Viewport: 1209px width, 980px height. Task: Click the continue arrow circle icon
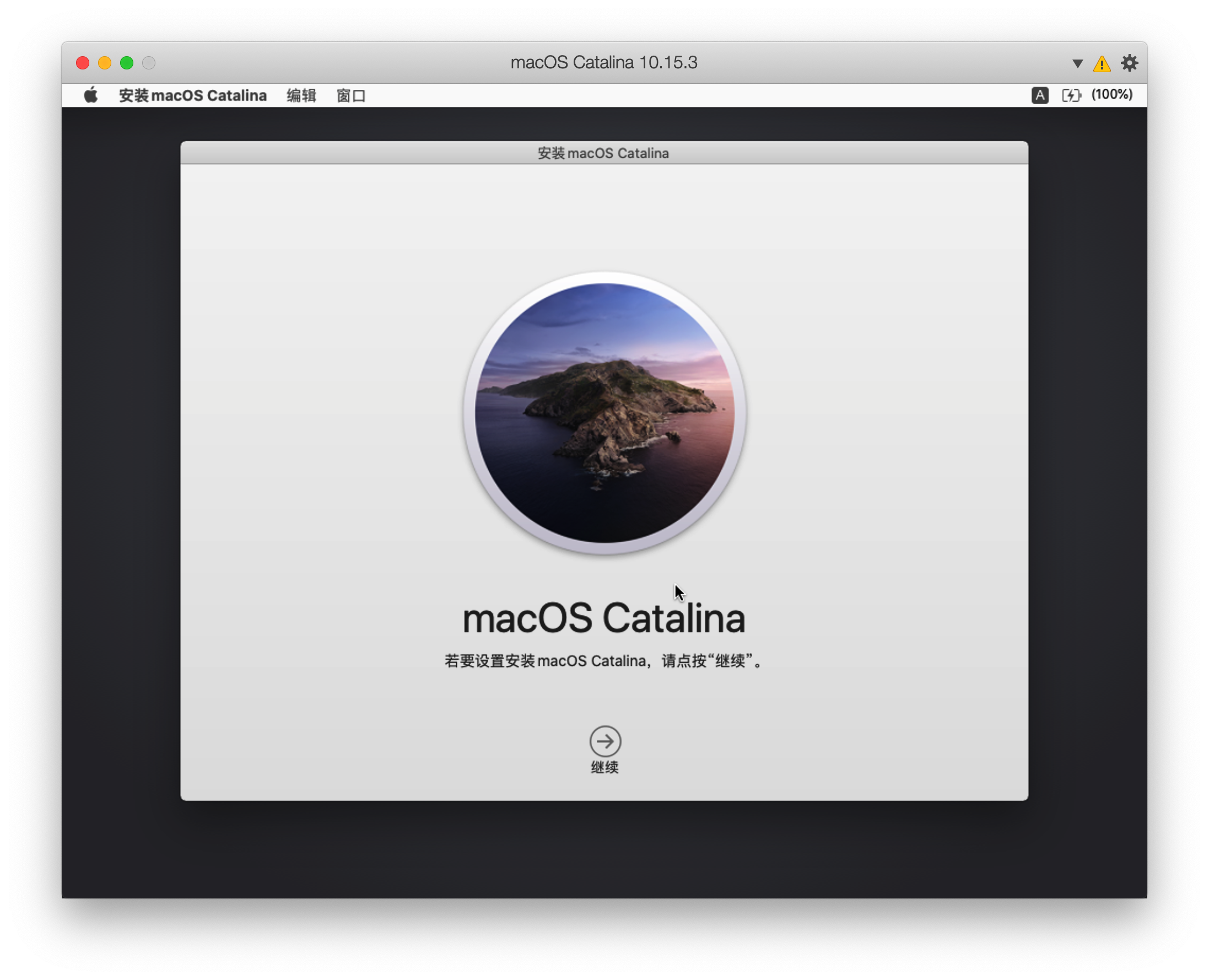[605, 741]
